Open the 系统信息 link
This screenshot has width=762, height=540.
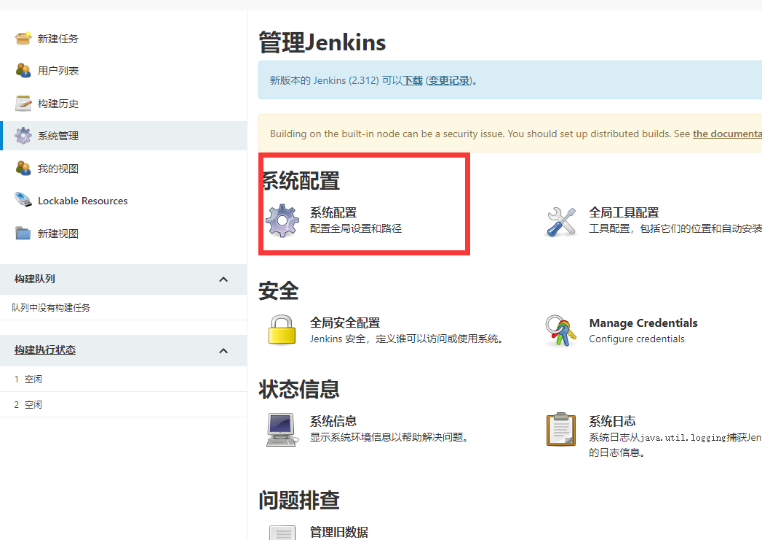click(333, 421)
